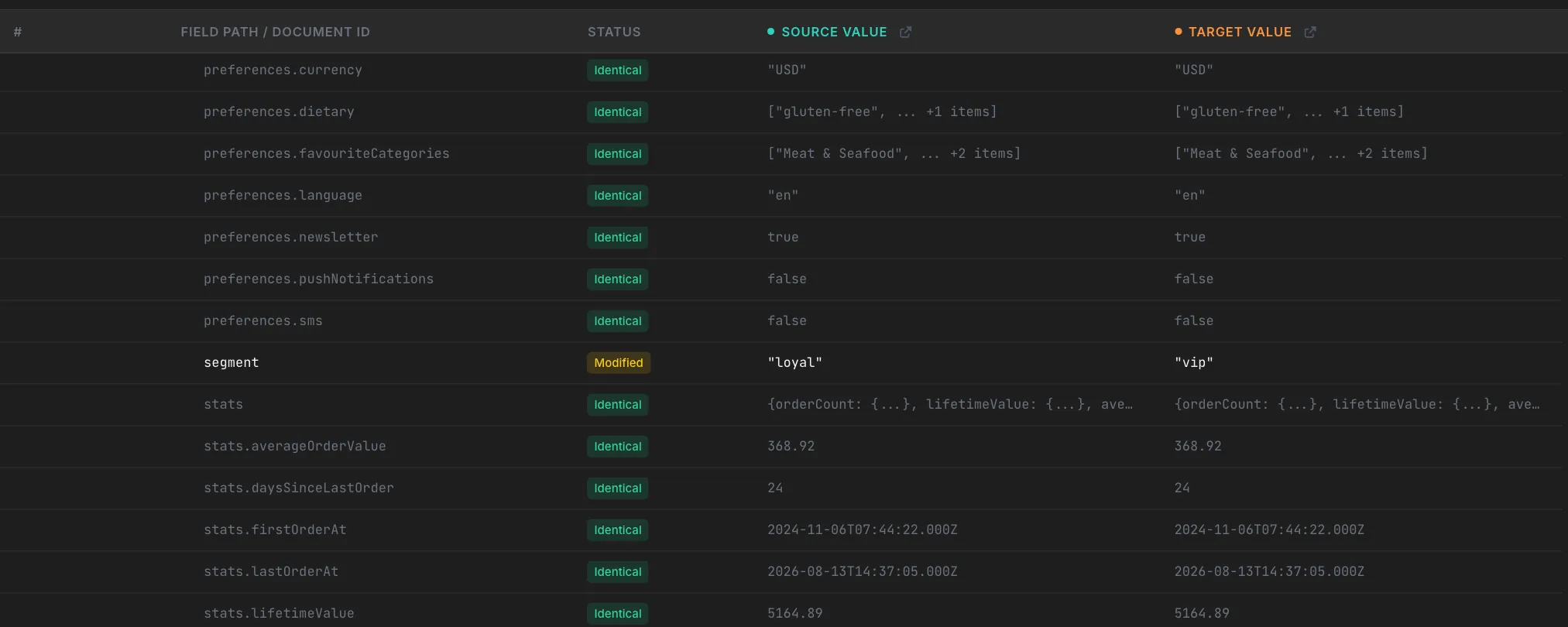
Task: Click target value true for newsletter
Action: coord(1189,237)
